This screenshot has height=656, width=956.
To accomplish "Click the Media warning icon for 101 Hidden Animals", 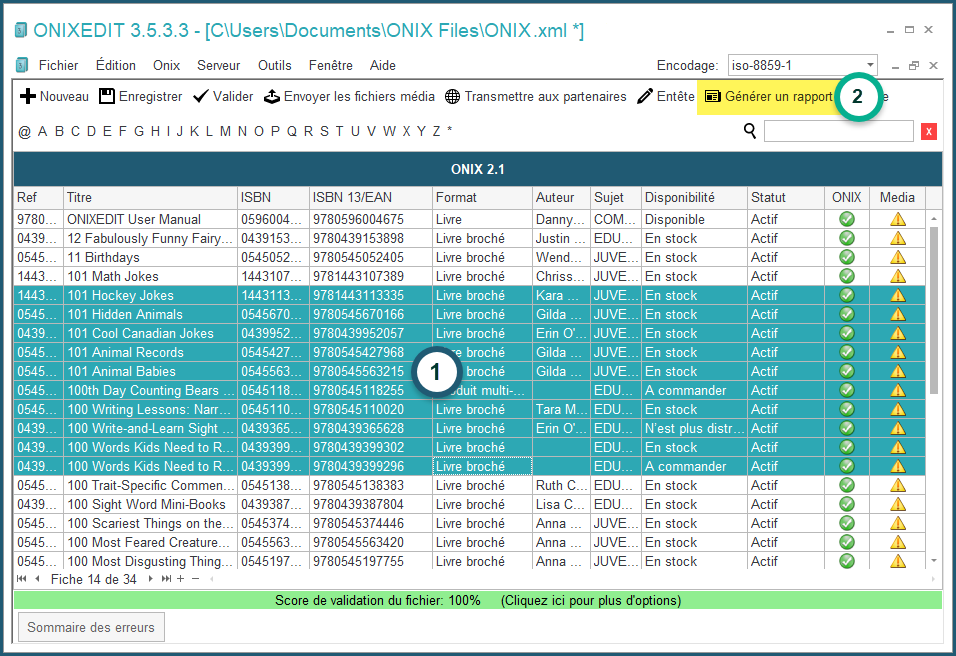I will coord(897,315).
